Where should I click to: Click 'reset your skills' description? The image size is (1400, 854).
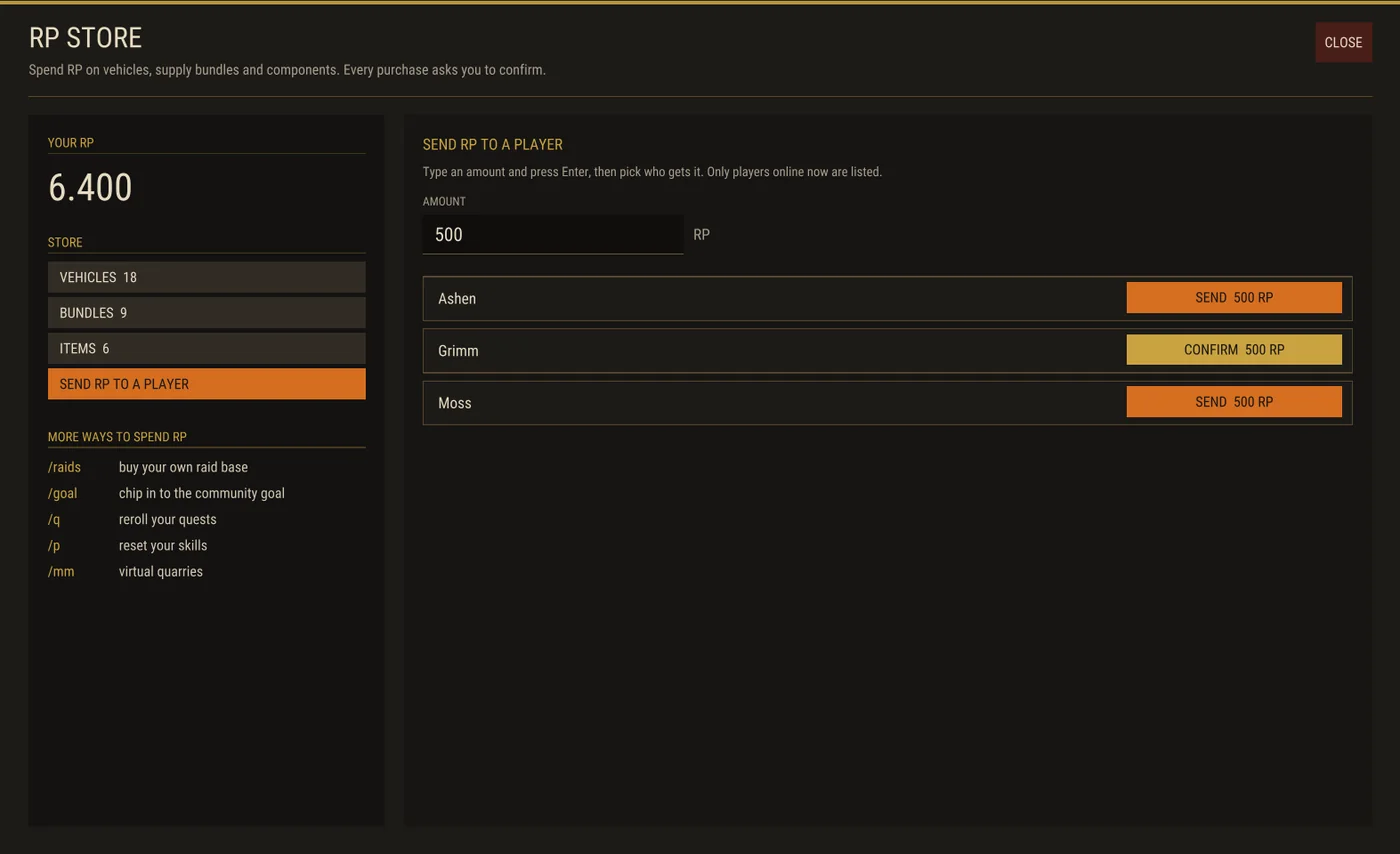point(163,545)
